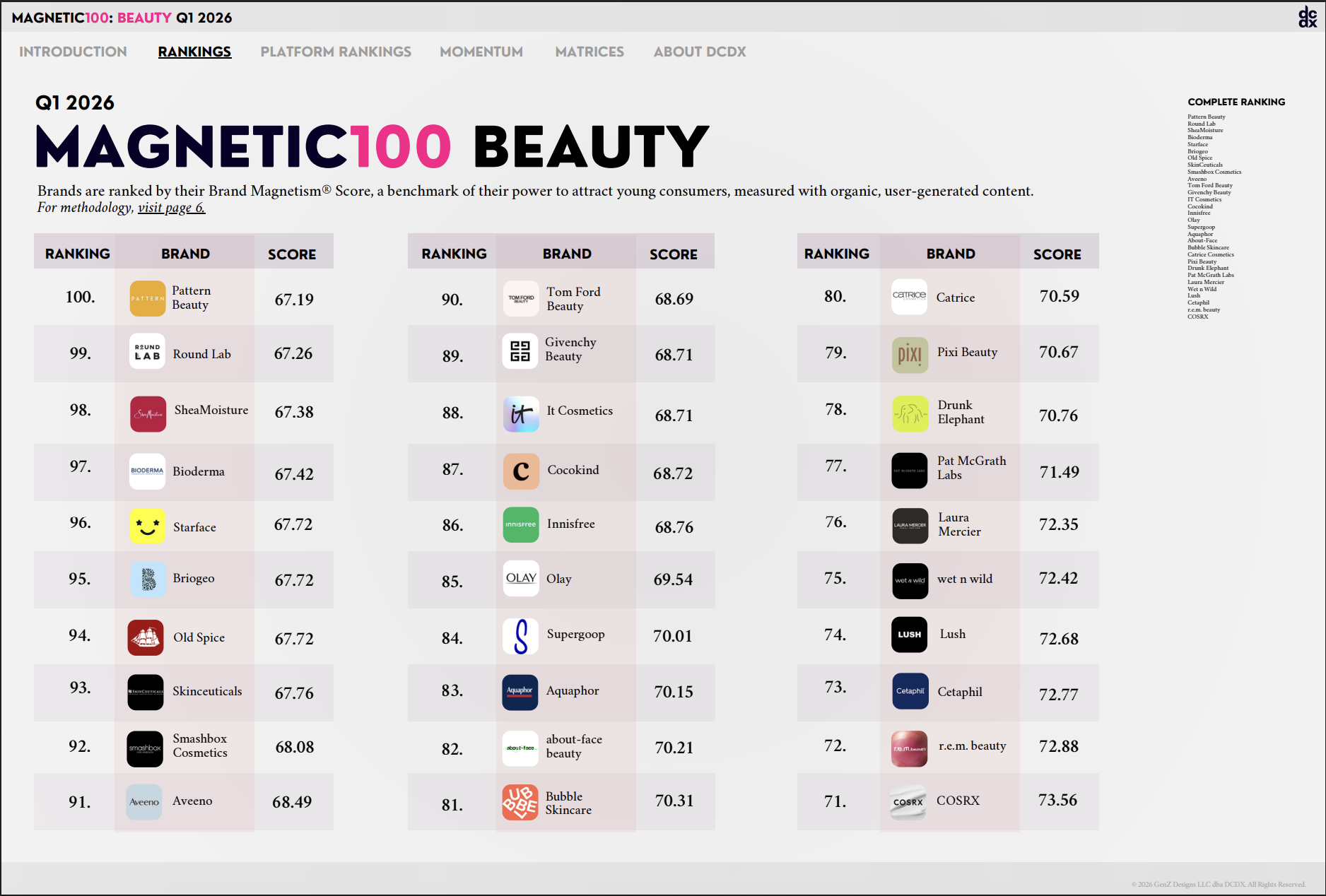Click ranking number 90.
The height and width of the screenshot is (896, 1326).
coord(452,300)
